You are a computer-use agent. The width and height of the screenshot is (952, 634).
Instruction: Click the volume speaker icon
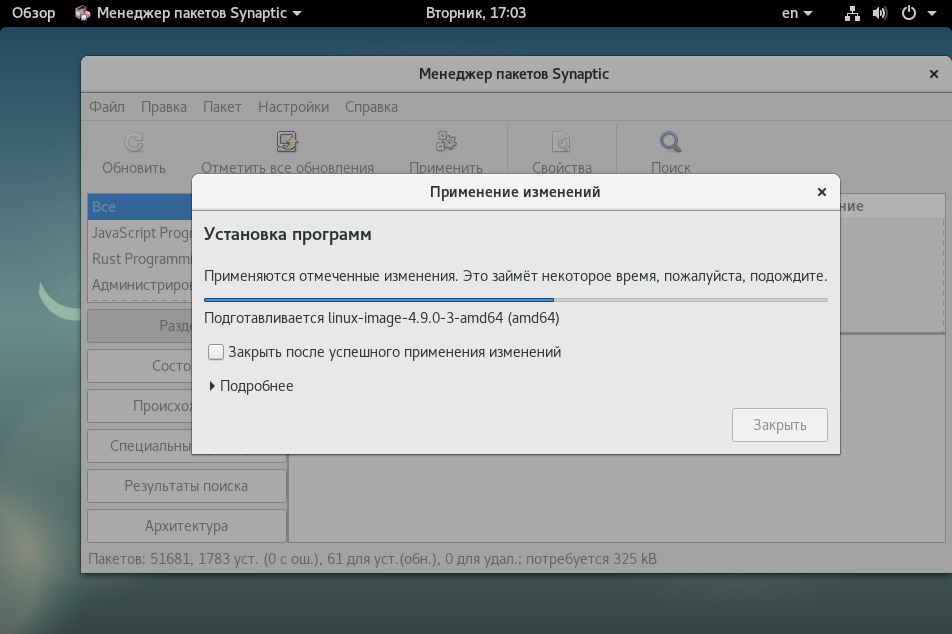tap(880, 13)
